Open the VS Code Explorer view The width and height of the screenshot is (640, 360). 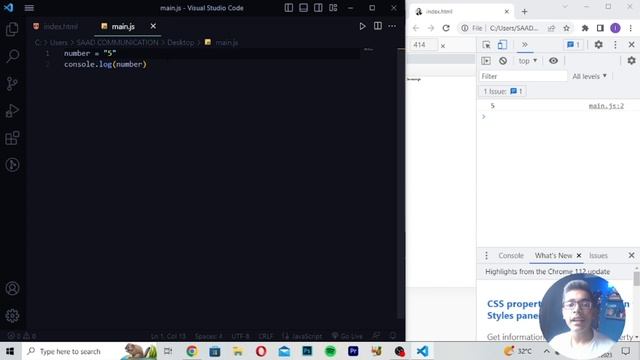(x=12, y=29)
